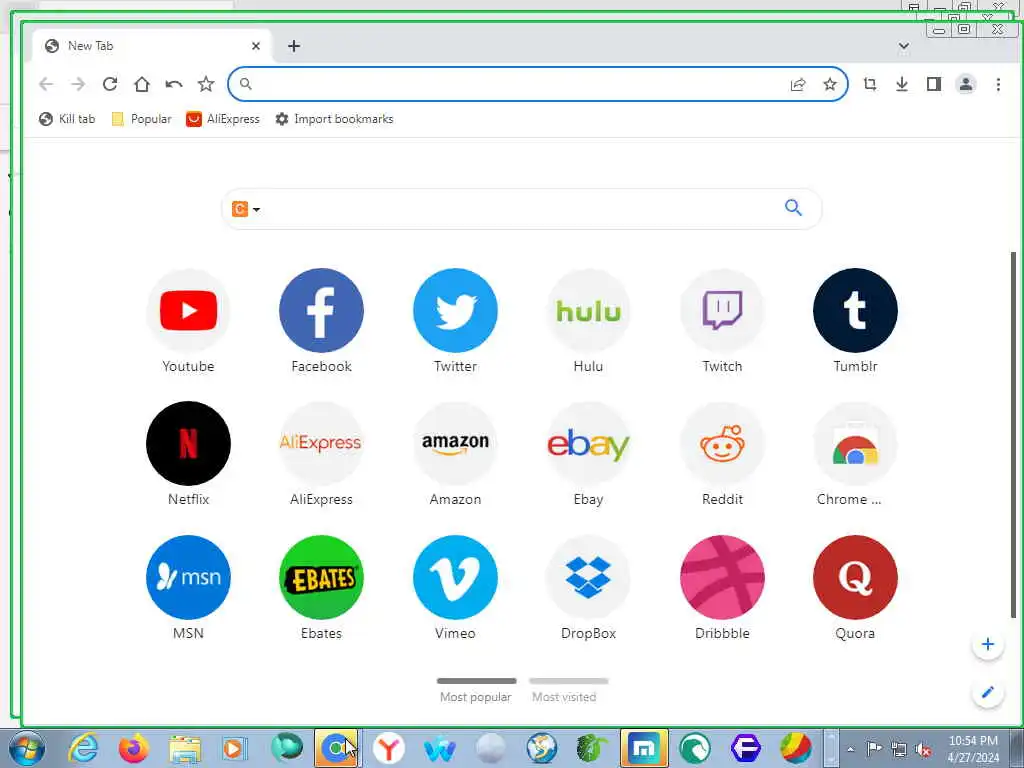
Task: Click the share icon in address bar
Action: tap(798, 84)
